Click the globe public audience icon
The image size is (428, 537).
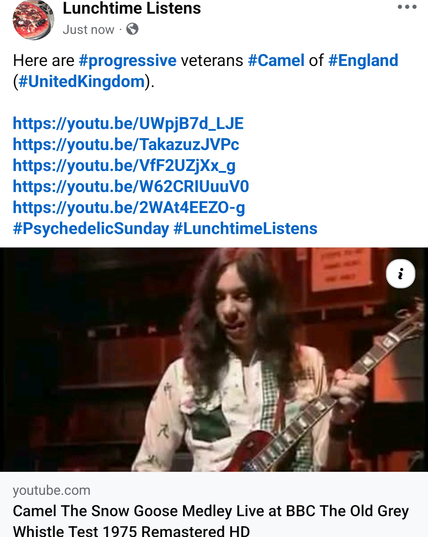(x=132, y=29)
